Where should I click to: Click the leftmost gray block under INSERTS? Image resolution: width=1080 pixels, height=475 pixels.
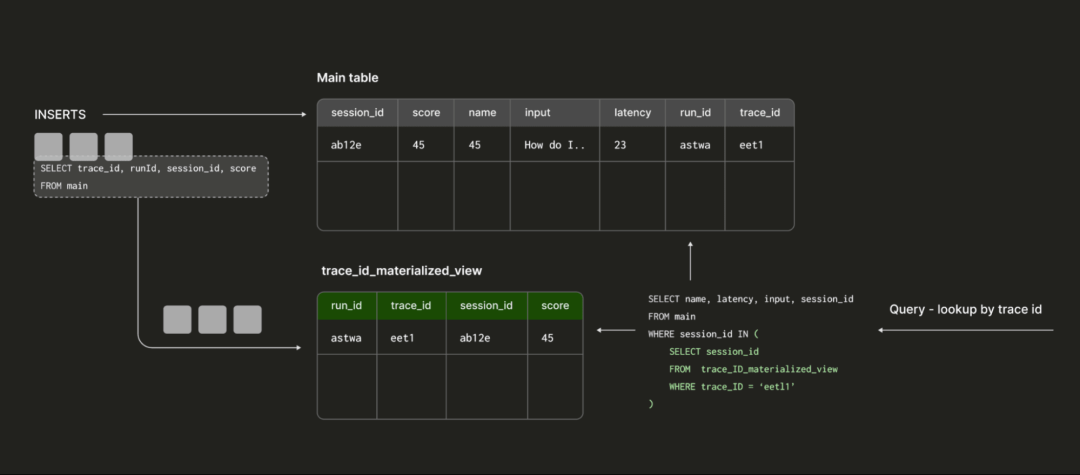48,147
